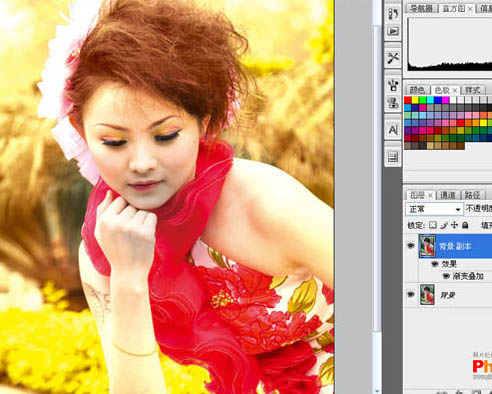Image resolution: width=492 pixels, height=394 pixels.
Task: Switch to the 颜色 color tab
Action: click(417, 90)
